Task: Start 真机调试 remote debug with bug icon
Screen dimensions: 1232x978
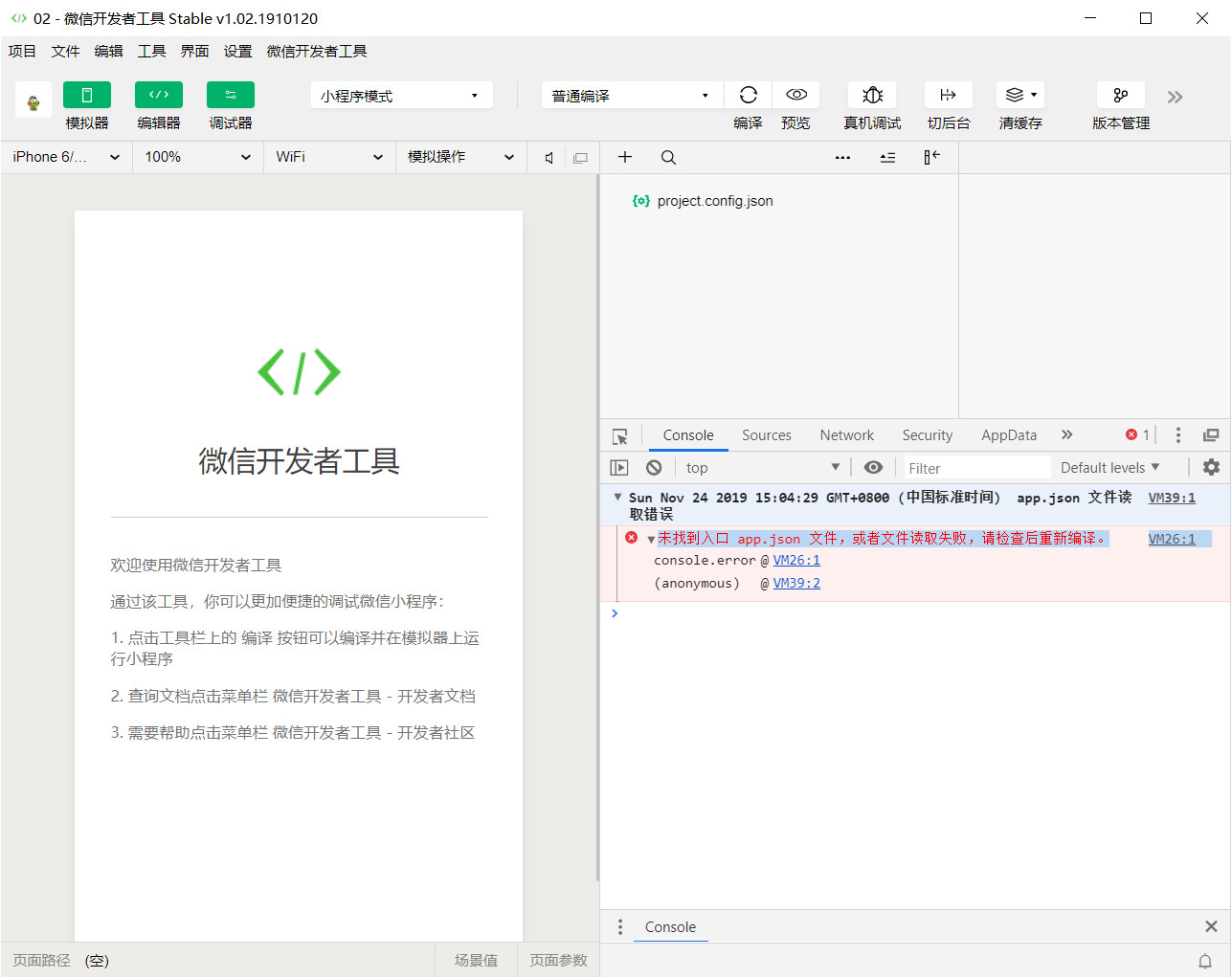Action: (872, 95)
